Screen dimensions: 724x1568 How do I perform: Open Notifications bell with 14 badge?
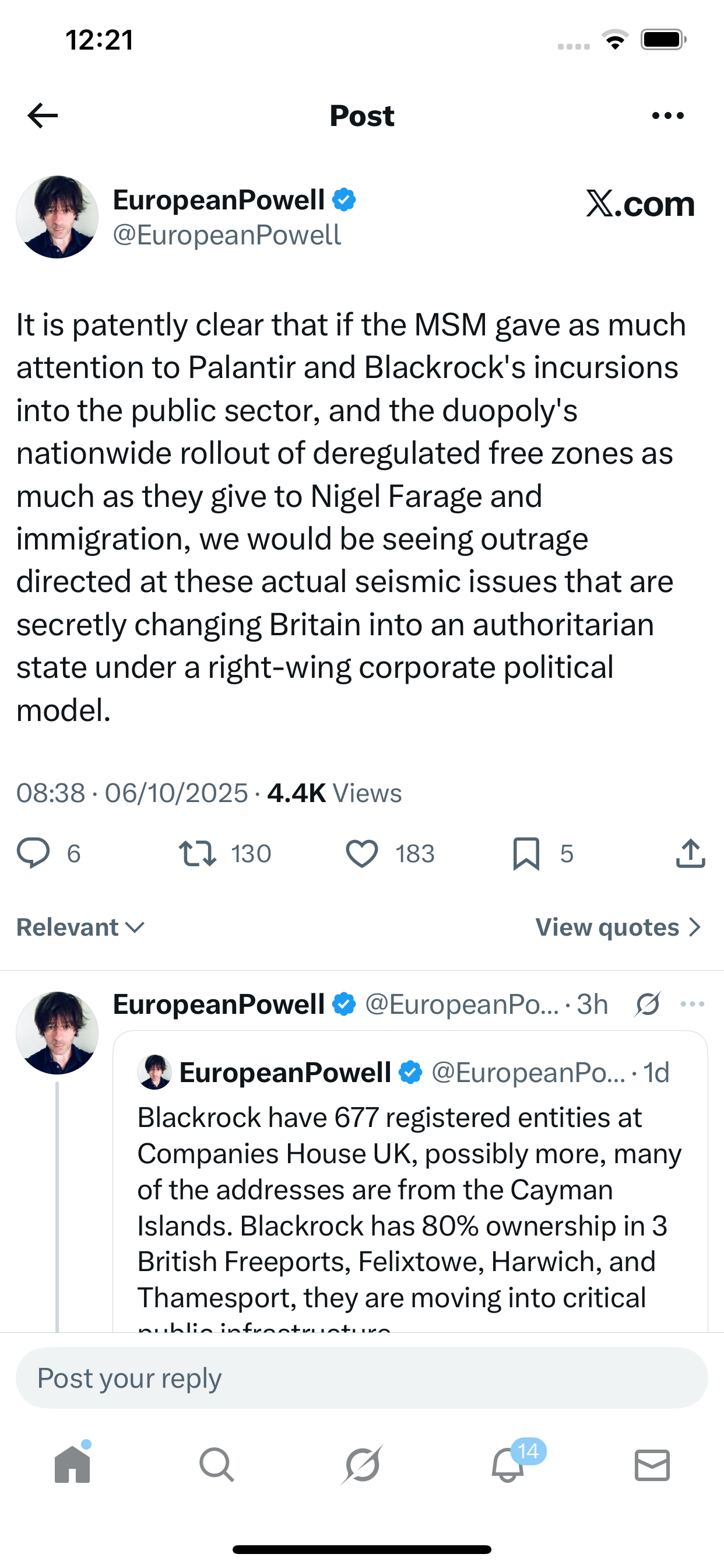(508, 1465)
